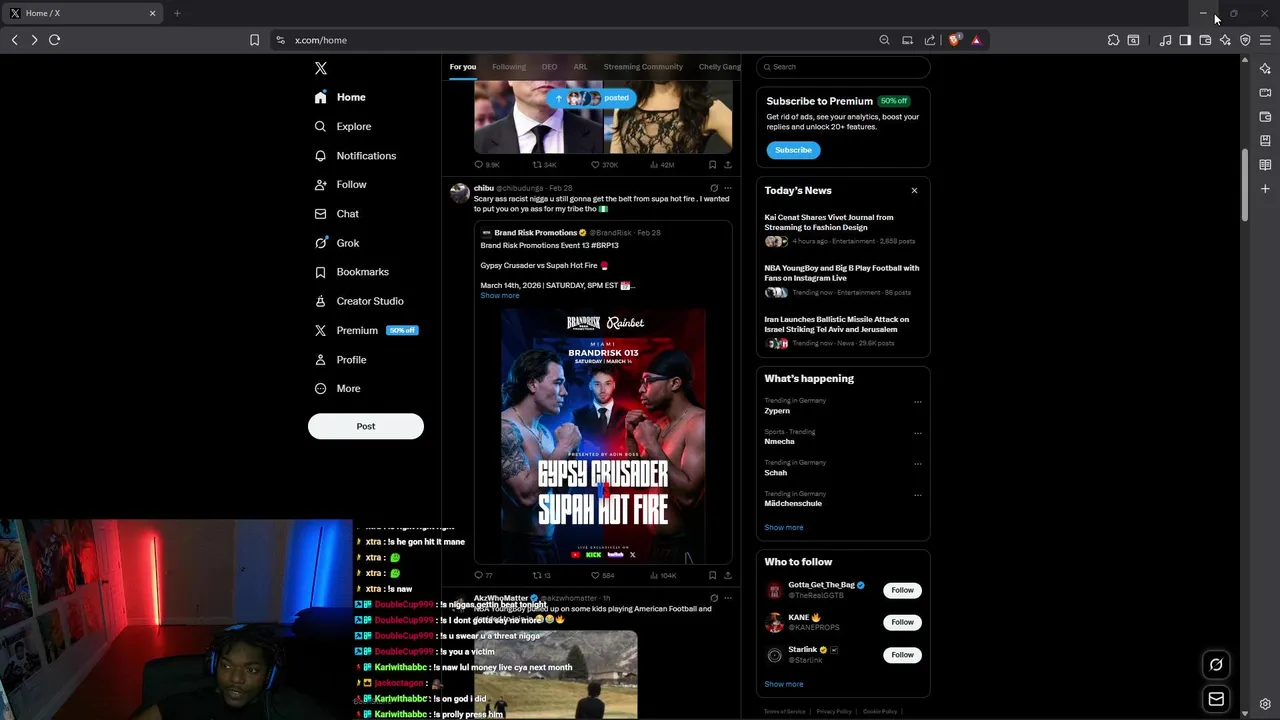Open the Follow item in left navigation

[340, 184]
